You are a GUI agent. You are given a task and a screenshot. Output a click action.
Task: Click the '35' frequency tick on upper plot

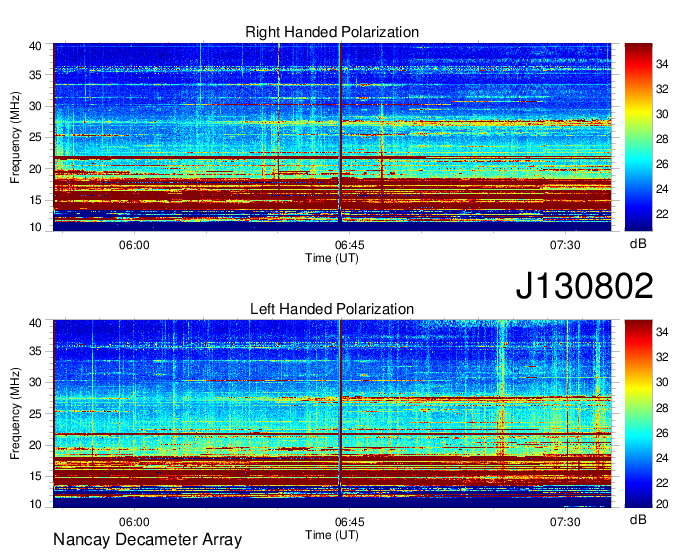tap(35, 75)
